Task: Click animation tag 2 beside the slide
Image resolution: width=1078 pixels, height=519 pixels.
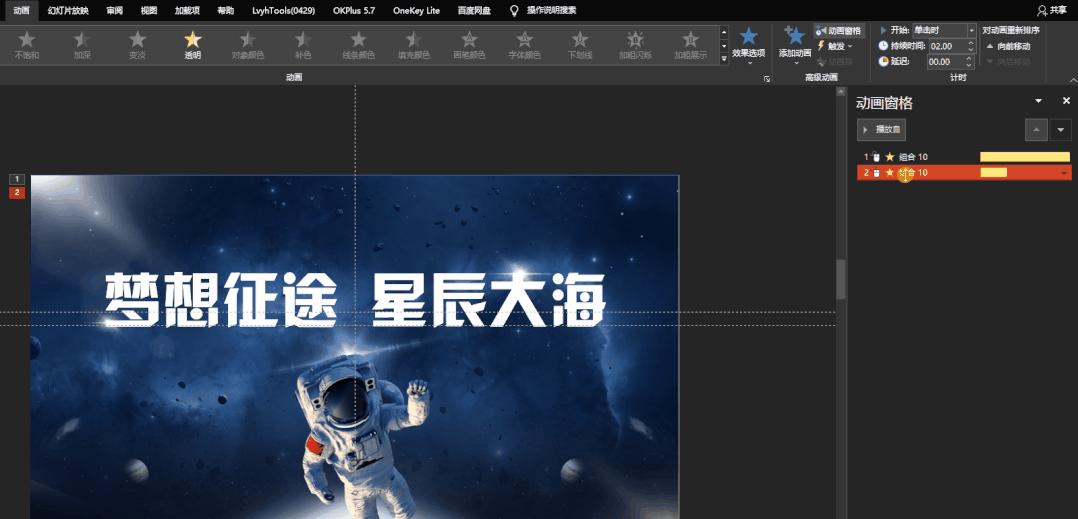Action: pyautogui.click(x=16, y=192)
